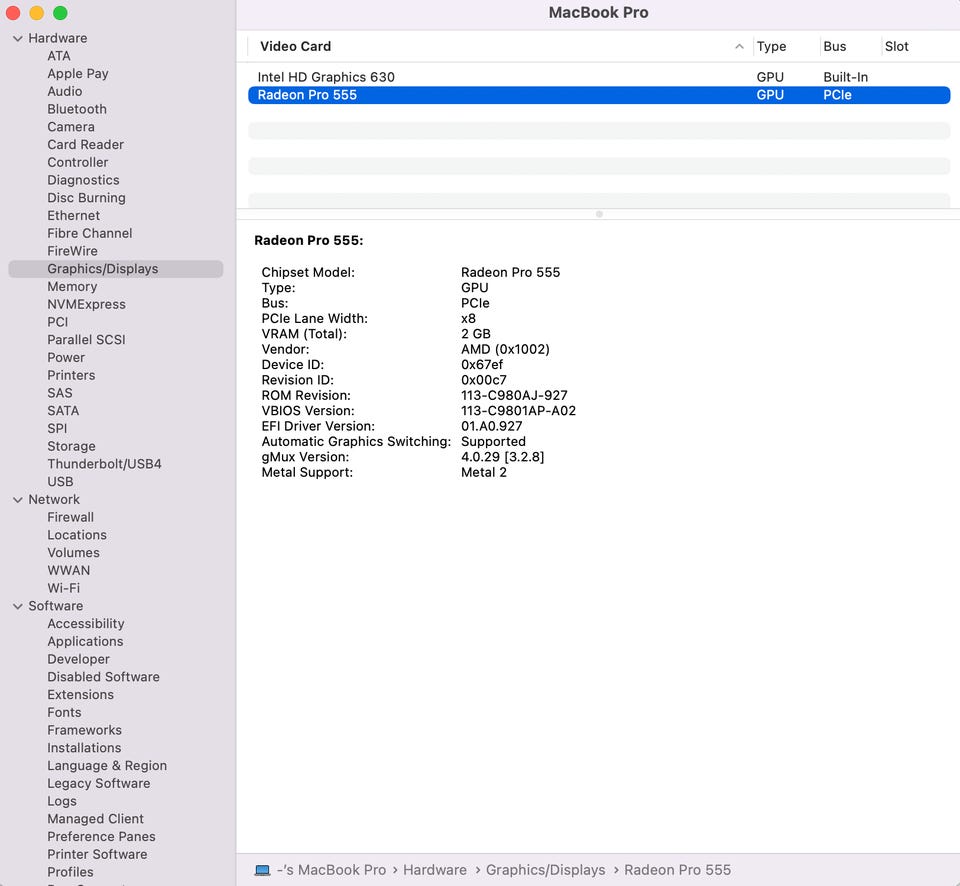
Task: Select NVMExpress in the sidebar
Action: point(86,304)
